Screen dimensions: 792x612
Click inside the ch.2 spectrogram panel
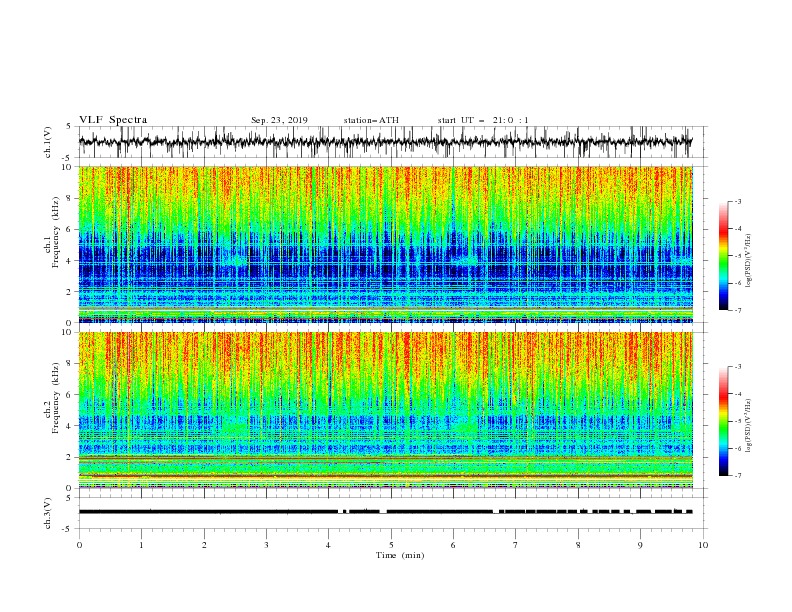click(x=385, y=410)
